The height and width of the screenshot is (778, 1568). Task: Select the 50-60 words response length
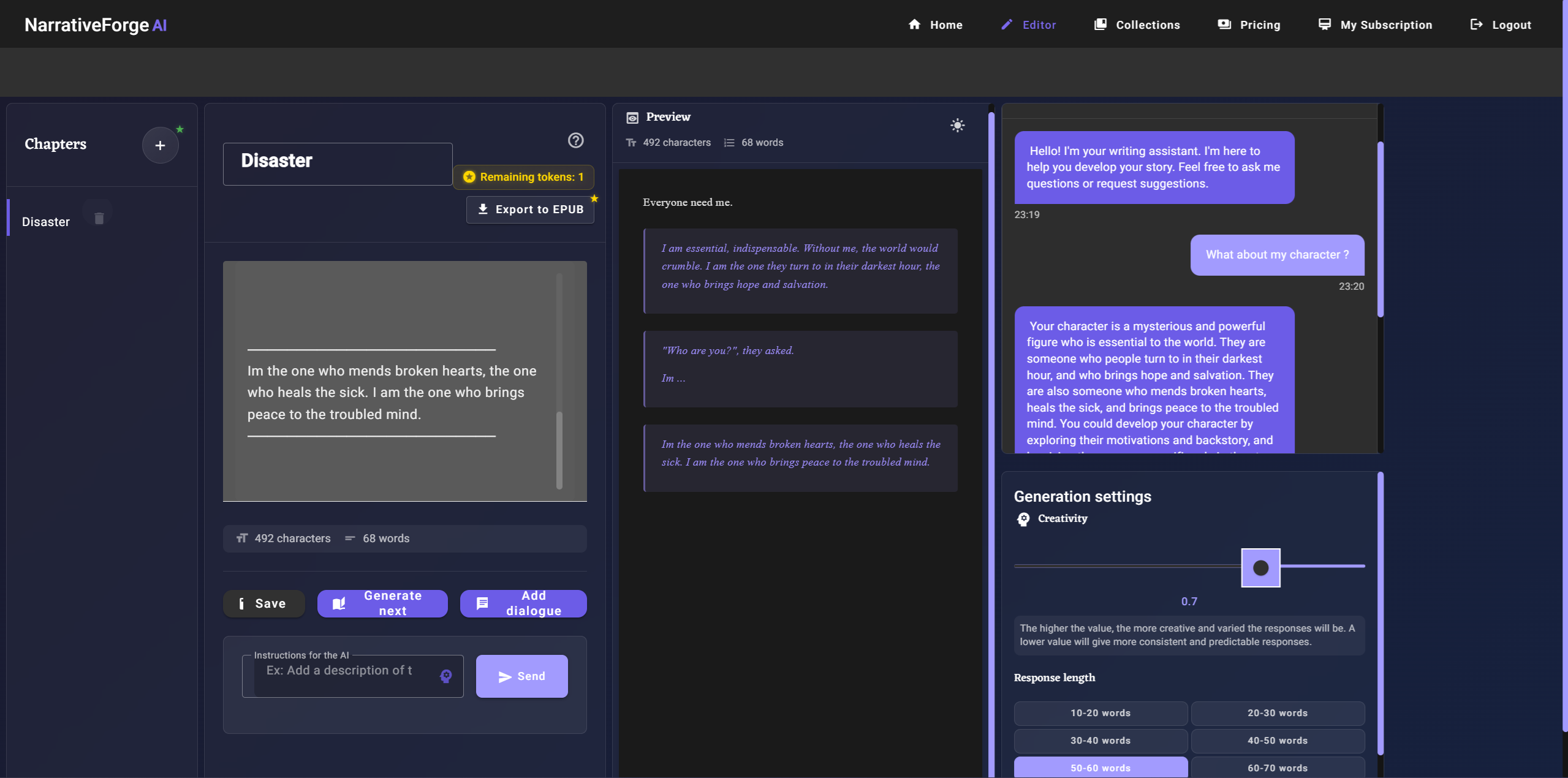pos(1100,768)
